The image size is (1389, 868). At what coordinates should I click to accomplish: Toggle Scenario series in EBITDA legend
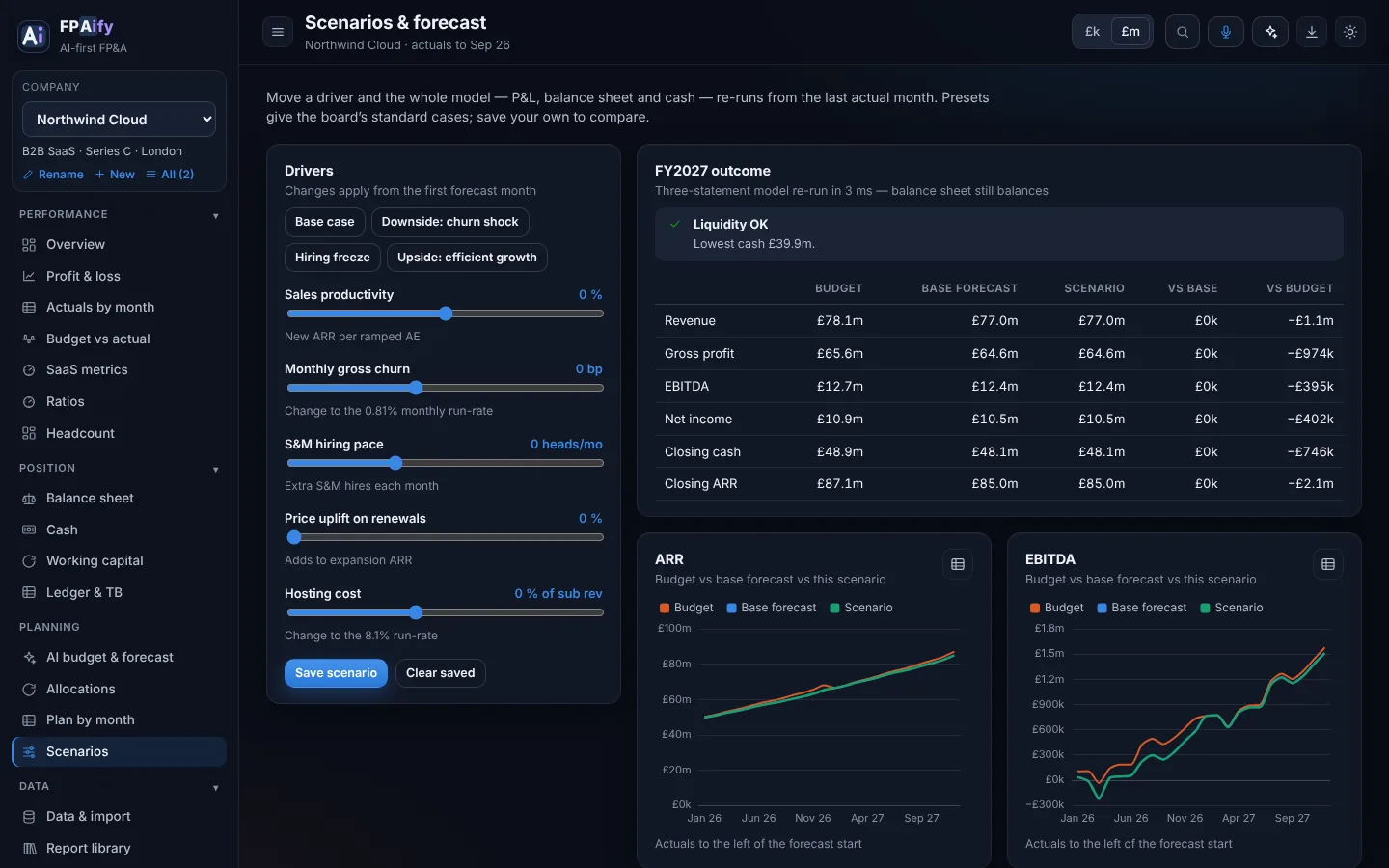[1232, 608]
